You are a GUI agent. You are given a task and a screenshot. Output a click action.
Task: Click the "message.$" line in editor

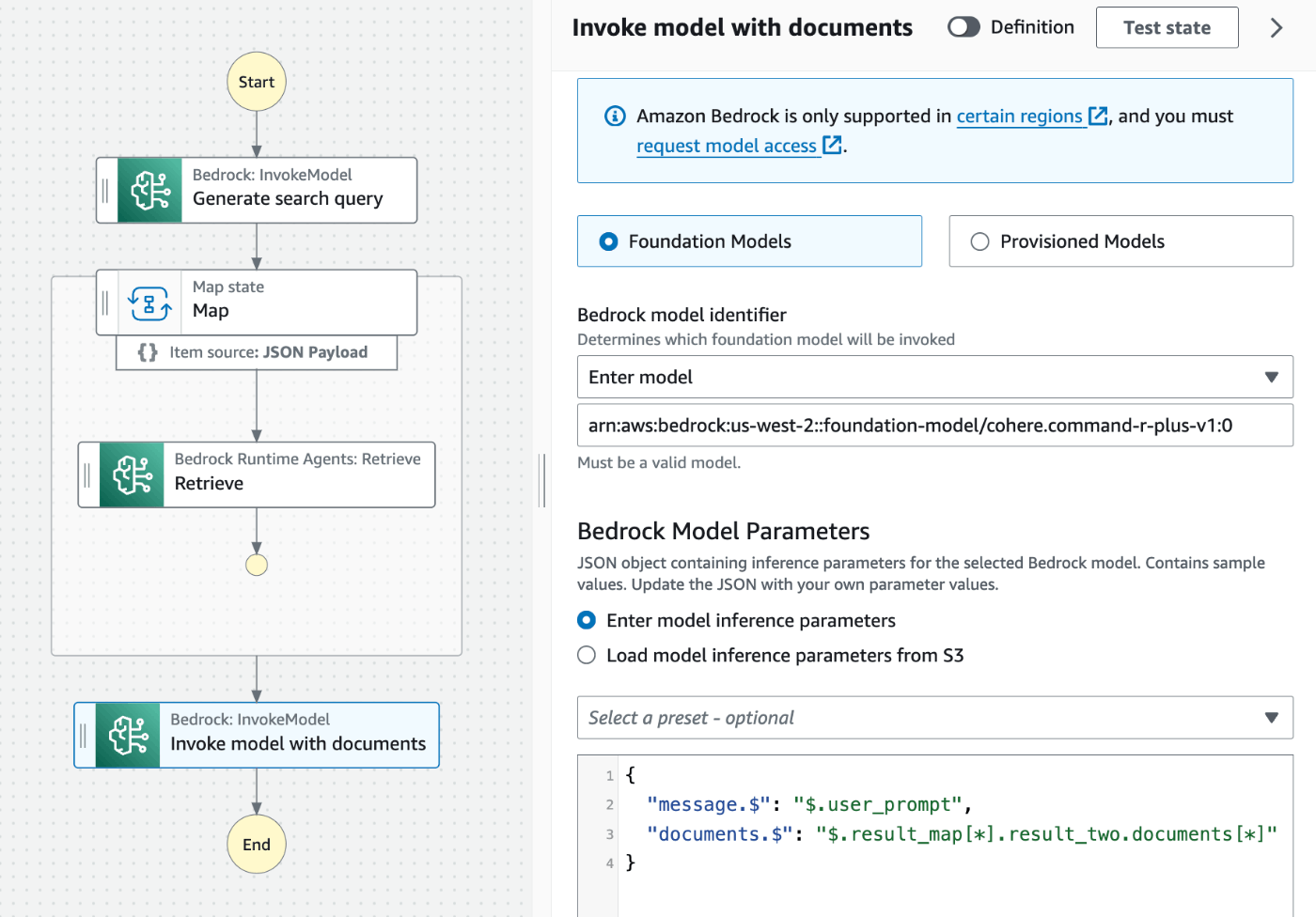coord(808,804)
